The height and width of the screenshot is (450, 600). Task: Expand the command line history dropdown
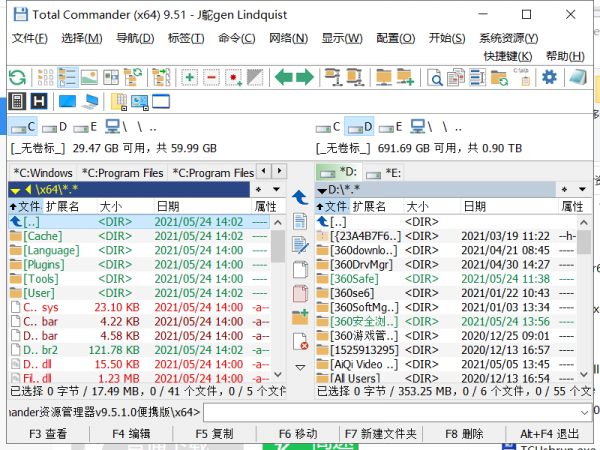tap(584, 412)
